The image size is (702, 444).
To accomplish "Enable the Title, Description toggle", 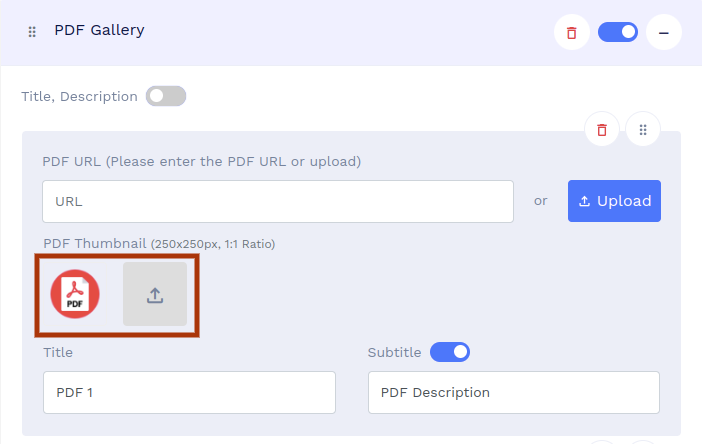I will click(x=166, y=96).
